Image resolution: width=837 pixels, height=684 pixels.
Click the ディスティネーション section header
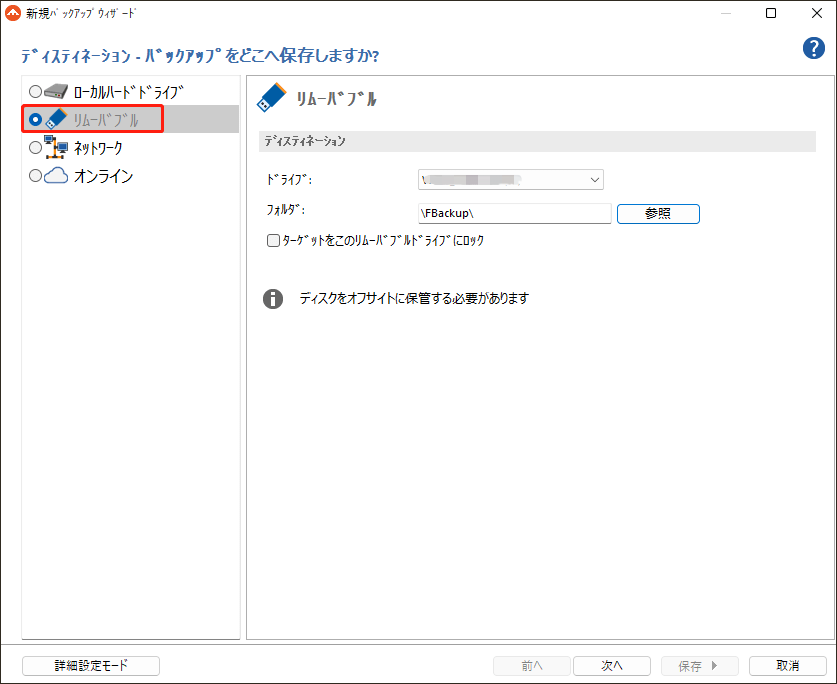point(538,141)
